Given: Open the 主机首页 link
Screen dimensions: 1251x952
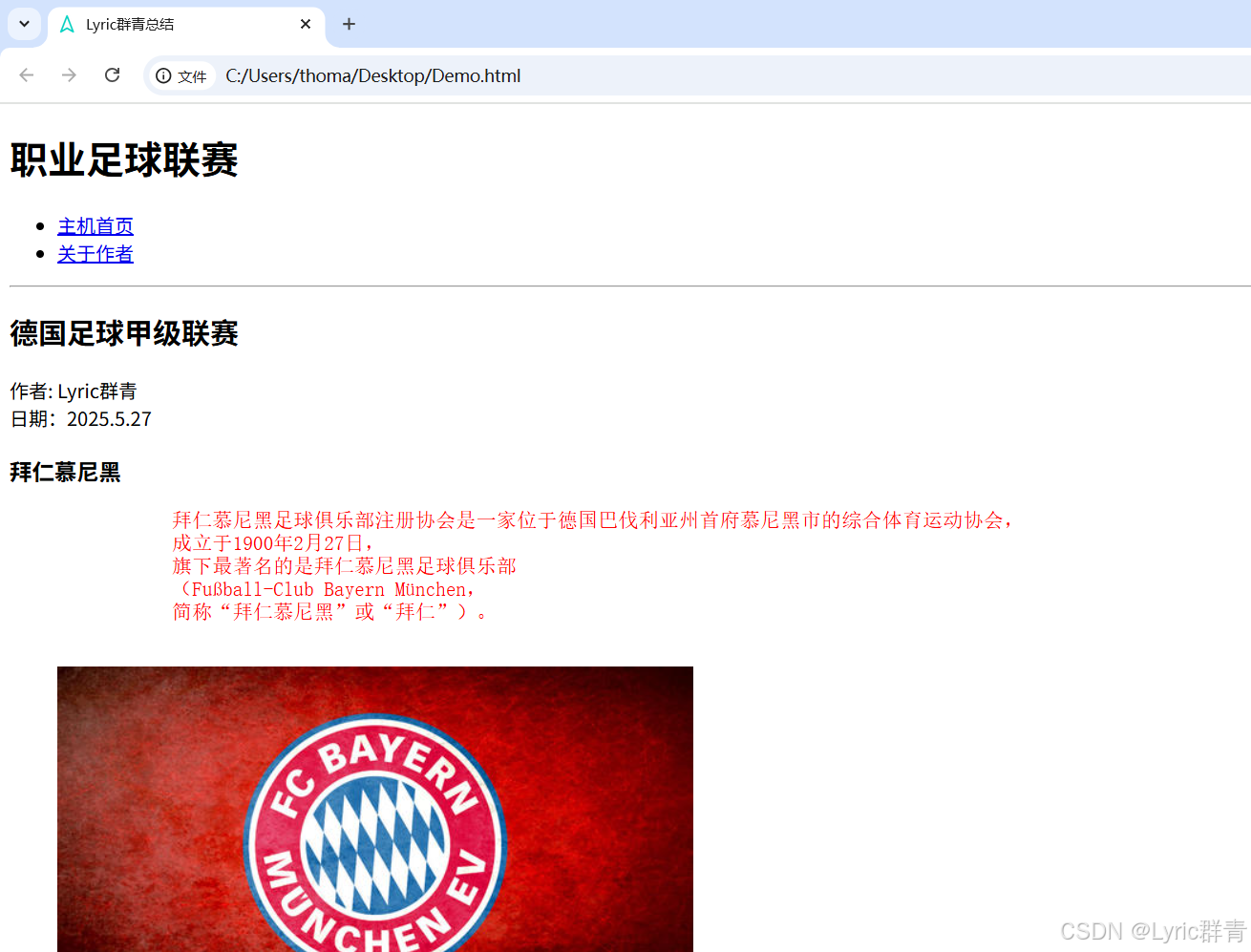Looking at the screenshot, I should click(x=95, y=226).
